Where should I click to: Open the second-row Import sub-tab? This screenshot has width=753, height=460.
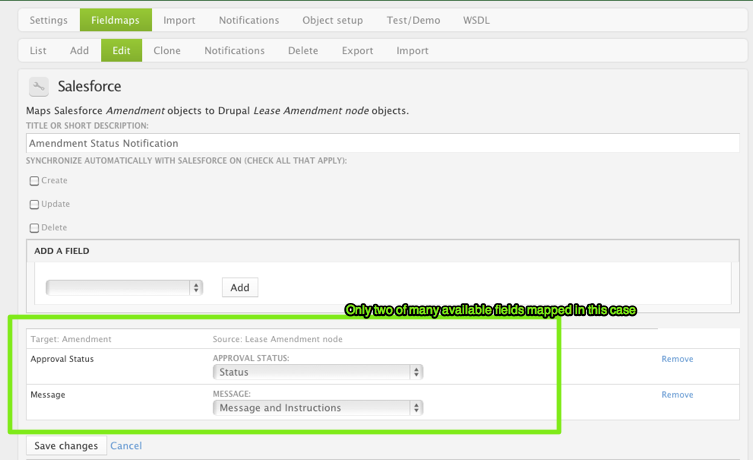tap(412, 50)
